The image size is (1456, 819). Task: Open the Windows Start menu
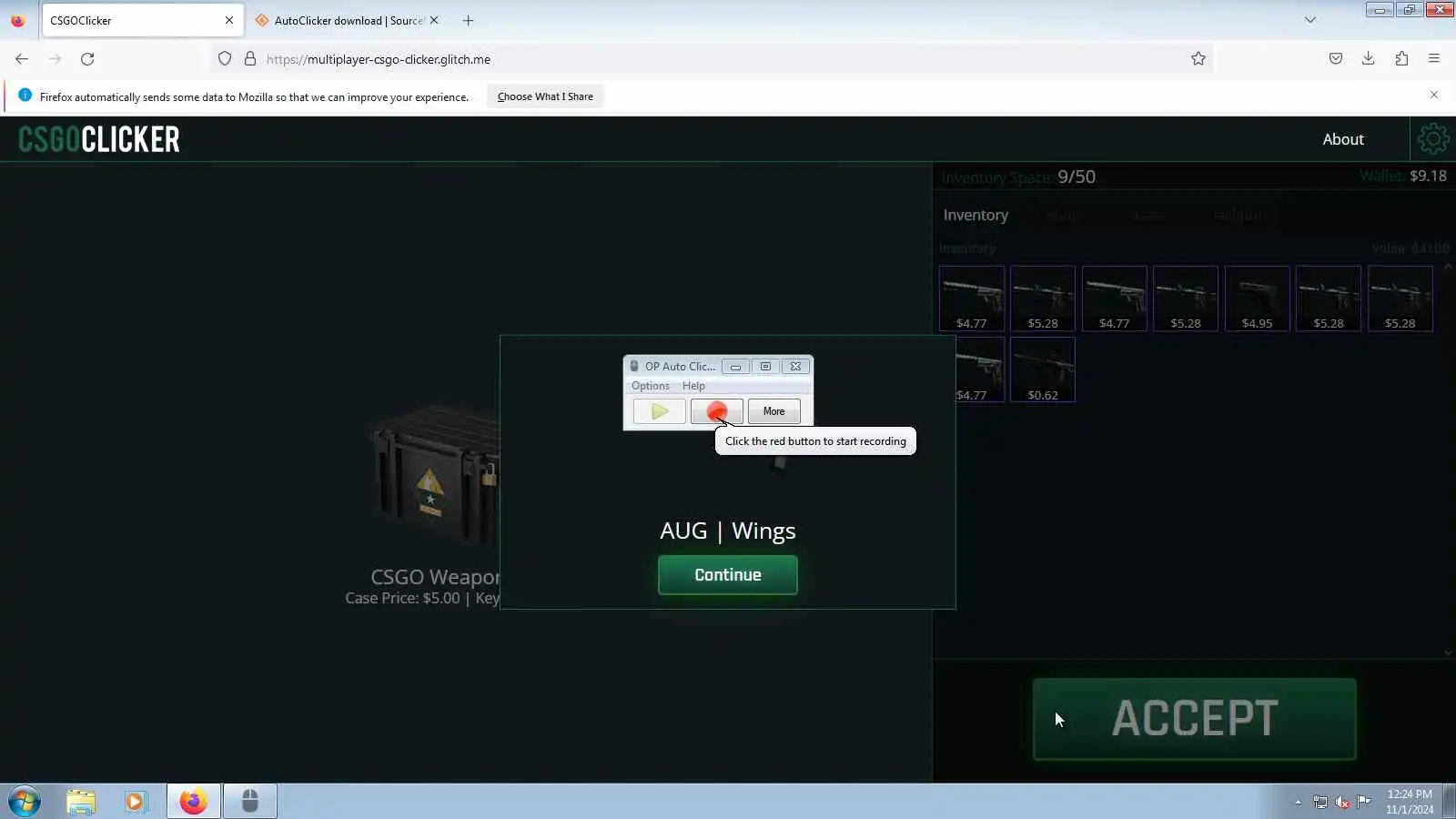(x=25, y=802)
